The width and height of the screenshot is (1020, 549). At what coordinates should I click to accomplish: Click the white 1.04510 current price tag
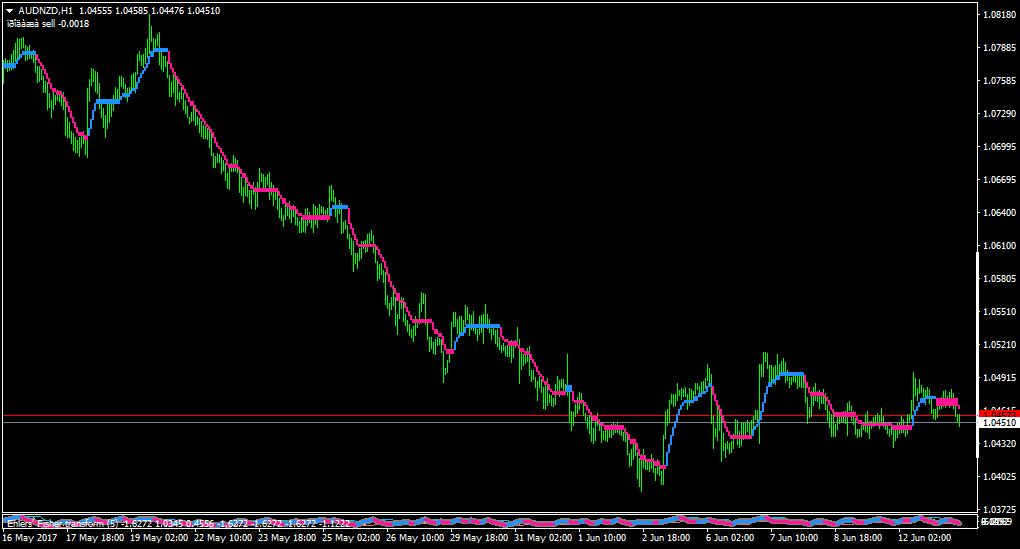[x=999, y=423]
